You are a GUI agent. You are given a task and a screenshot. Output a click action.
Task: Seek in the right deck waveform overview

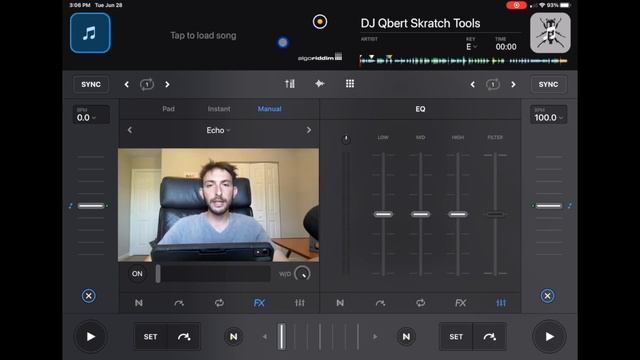pos(463,61)
